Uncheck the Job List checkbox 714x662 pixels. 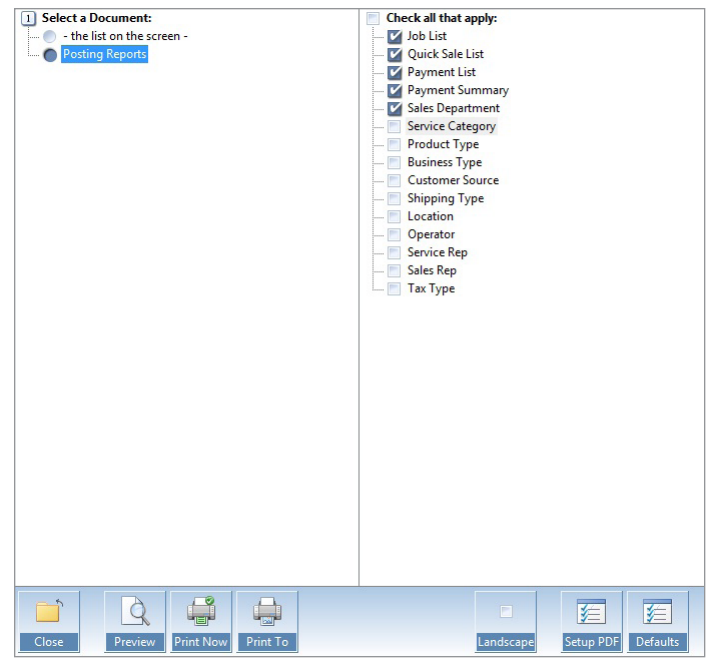pyautogui.click(x=394, y=36)
